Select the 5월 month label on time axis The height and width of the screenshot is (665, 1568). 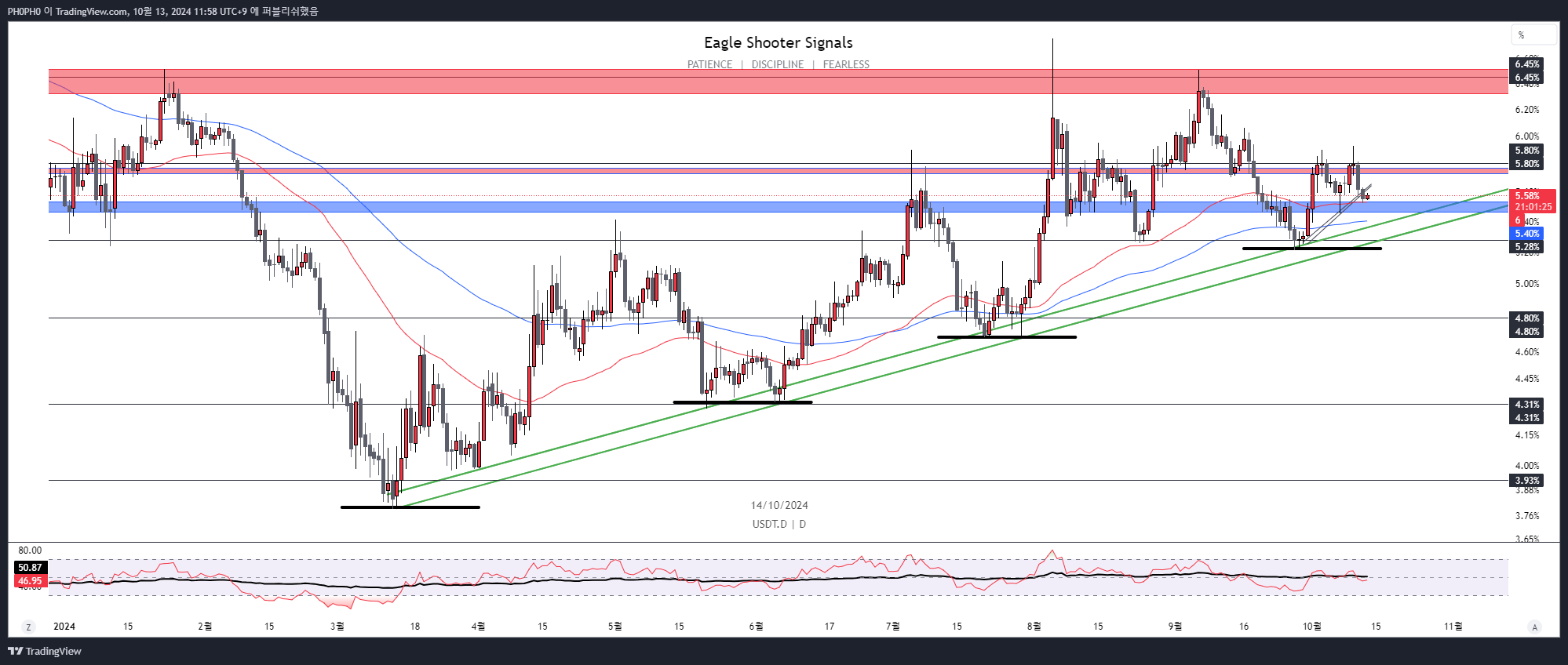point(615,627)
